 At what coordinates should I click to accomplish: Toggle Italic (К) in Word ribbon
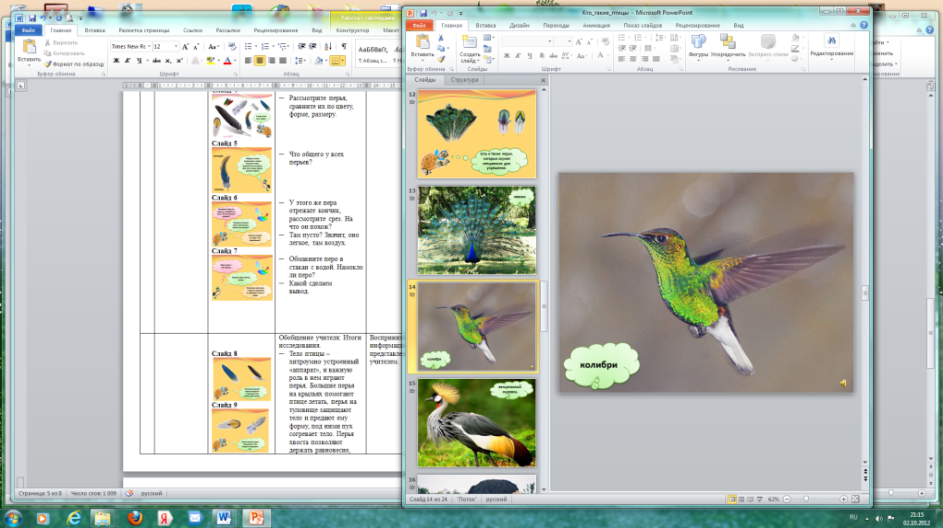click(x=127, y=61)
